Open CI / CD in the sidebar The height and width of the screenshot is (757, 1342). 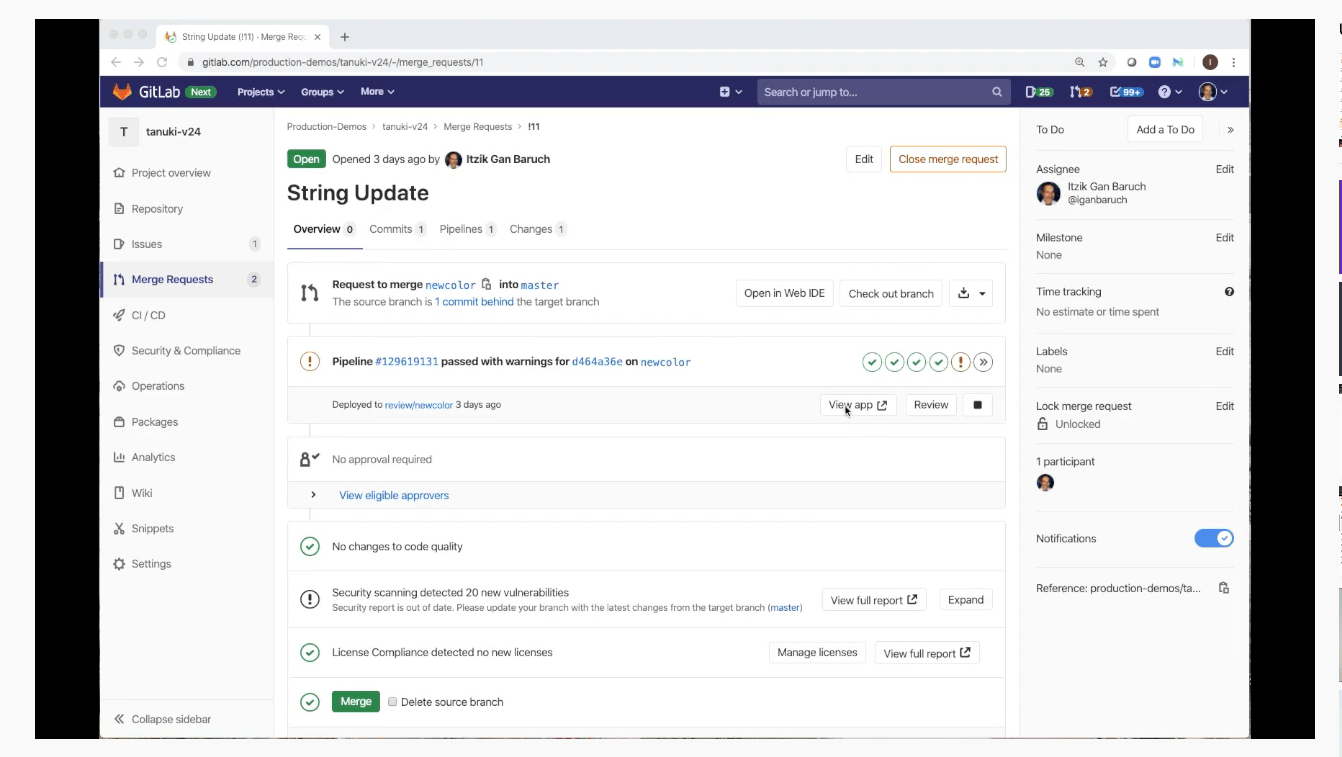point(148,315)
